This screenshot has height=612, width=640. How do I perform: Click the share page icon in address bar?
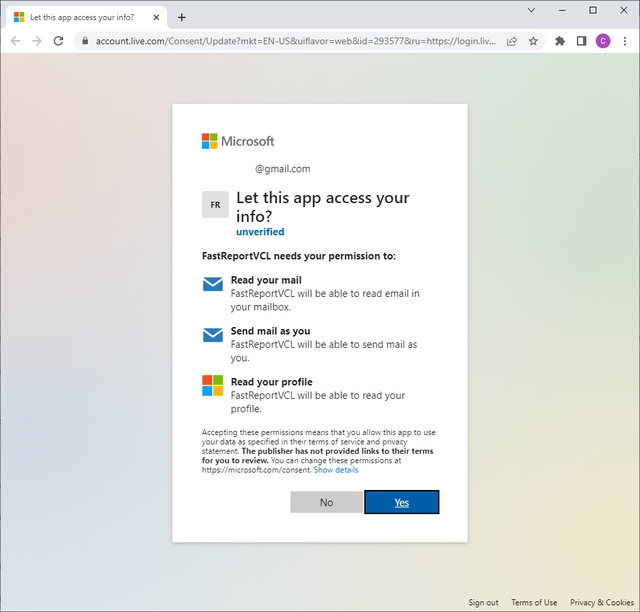[x=512, y=41]
